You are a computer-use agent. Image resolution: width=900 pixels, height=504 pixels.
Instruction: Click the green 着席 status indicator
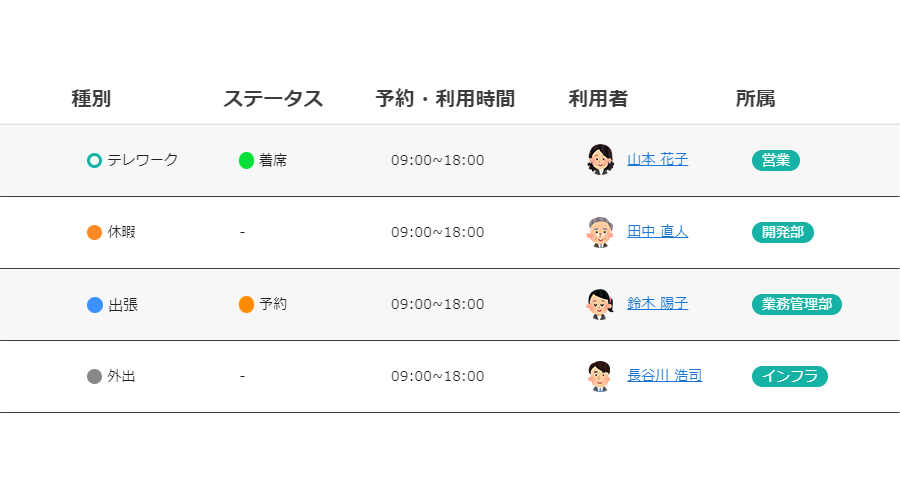[x=246, y=160]
